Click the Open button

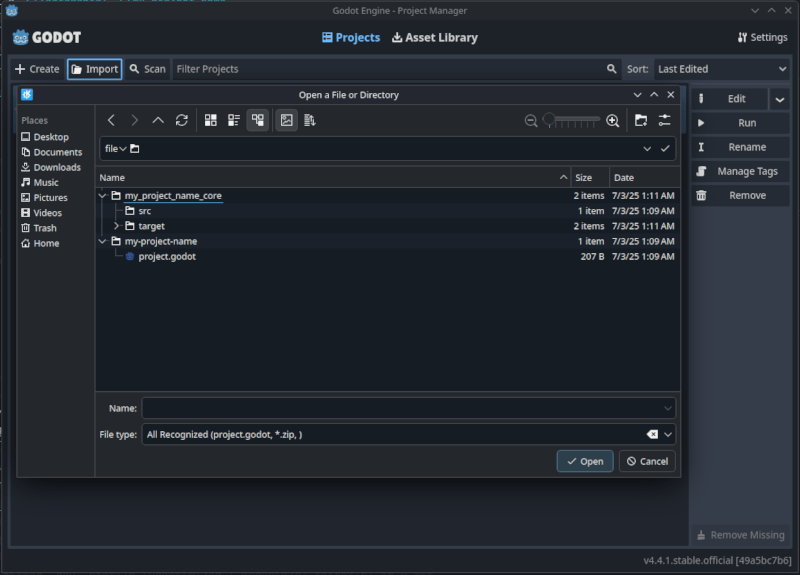click(585, 461)
